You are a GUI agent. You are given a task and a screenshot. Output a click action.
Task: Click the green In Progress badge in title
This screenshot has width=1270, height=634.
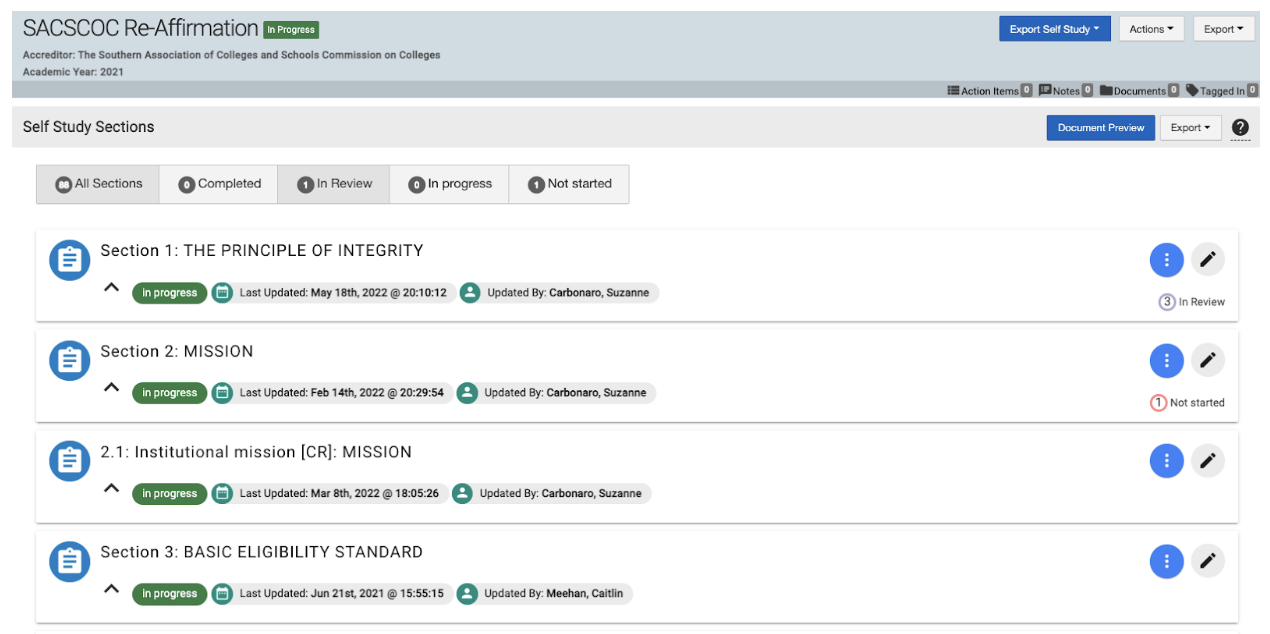pos(291,30)
